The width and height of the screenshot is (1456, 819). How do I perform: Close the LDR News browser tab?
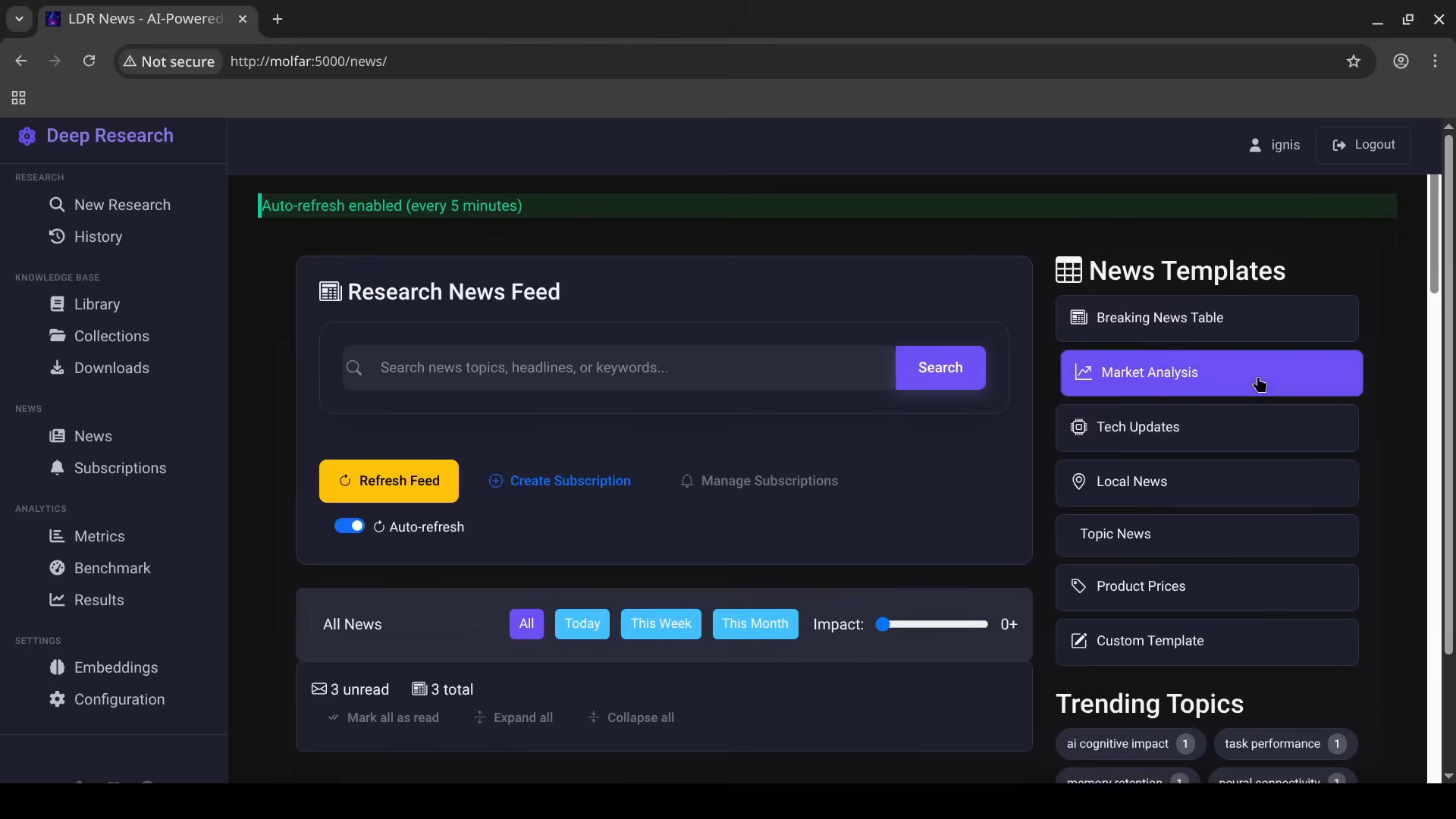(243, 19)
